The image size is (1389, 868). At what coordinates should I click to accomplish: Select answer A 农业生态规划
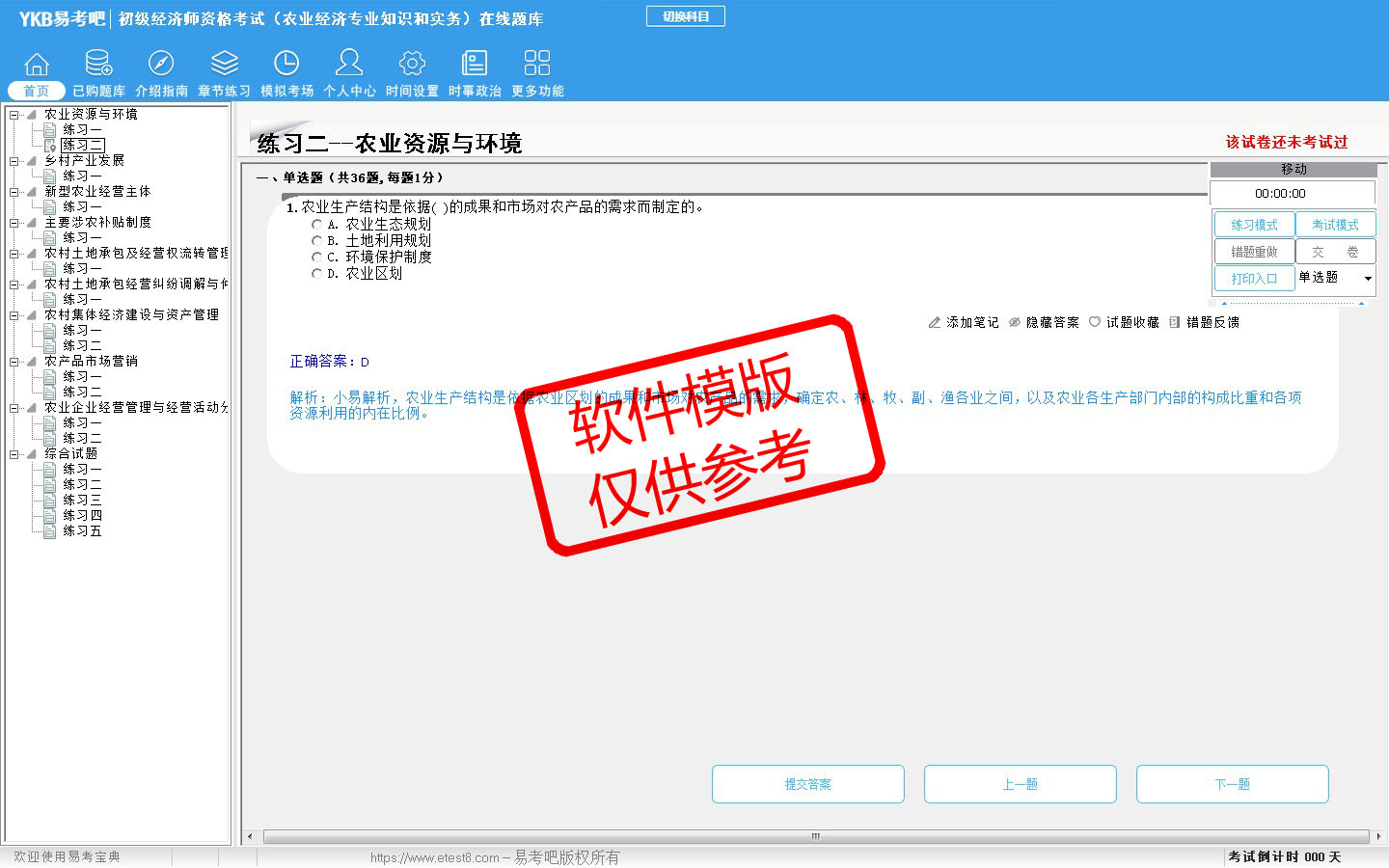pos(316,225)
